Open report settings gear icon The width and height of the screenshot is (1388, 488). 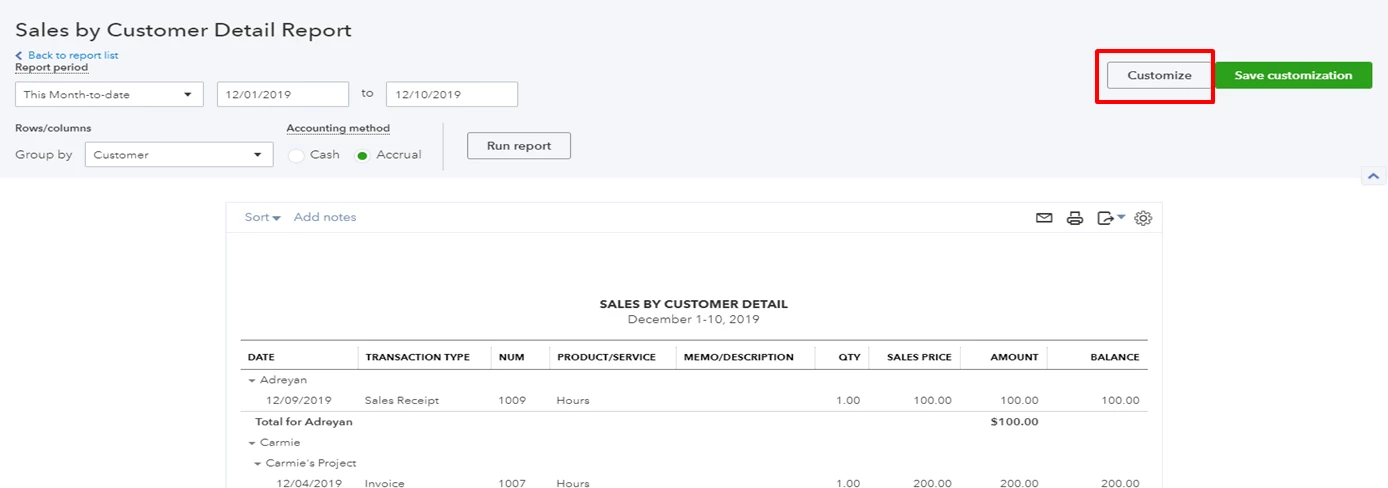[1143, 218]
